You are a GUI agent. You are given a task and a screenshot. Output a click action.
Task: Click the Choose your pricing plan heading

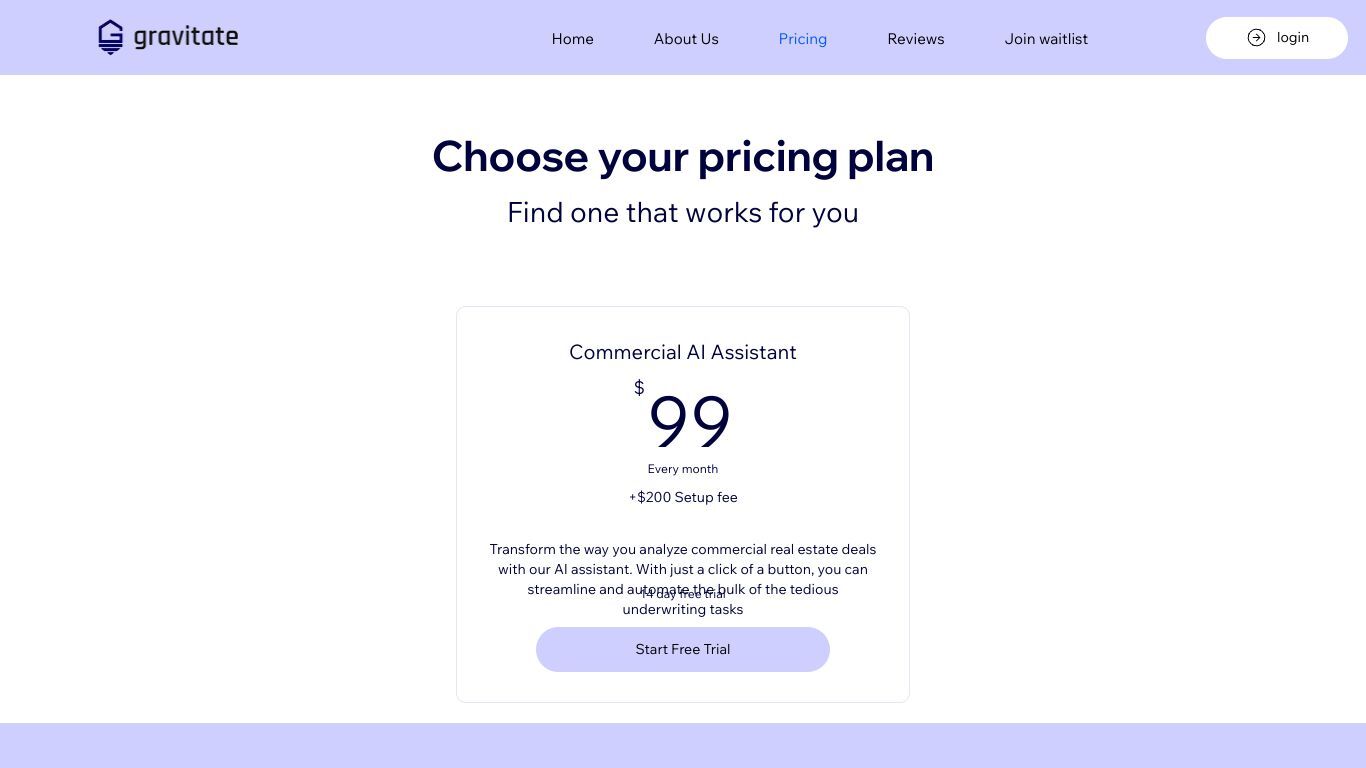pos(683,157)
